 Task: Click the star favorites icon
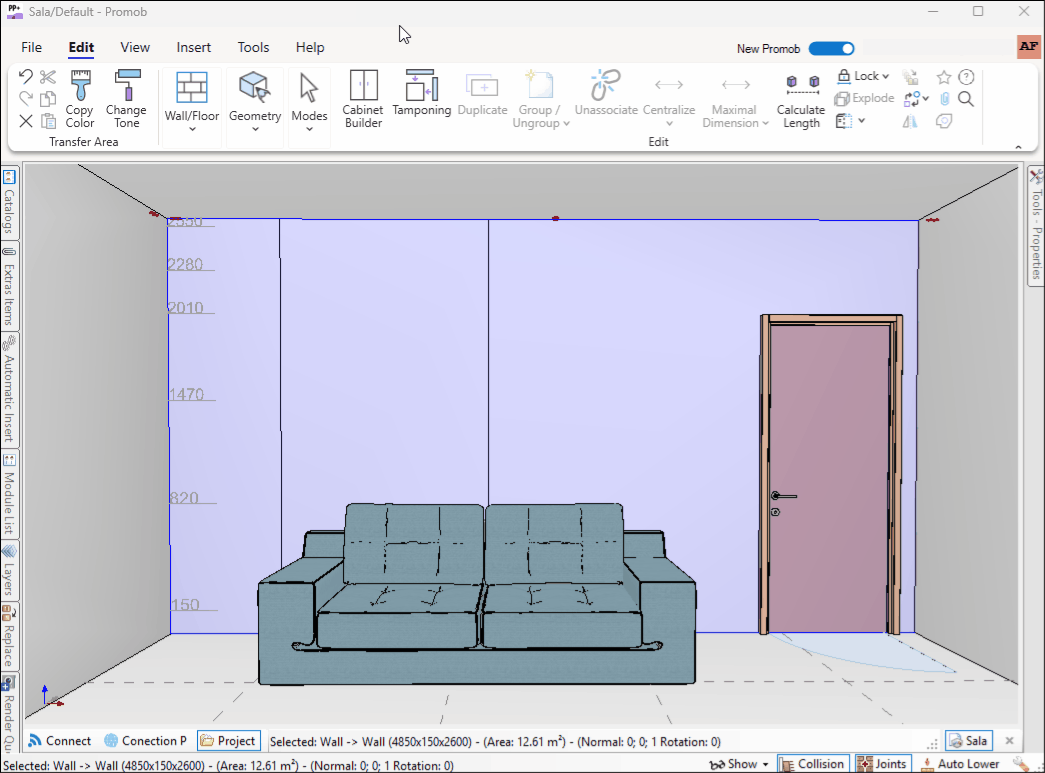tap(943, 77)
